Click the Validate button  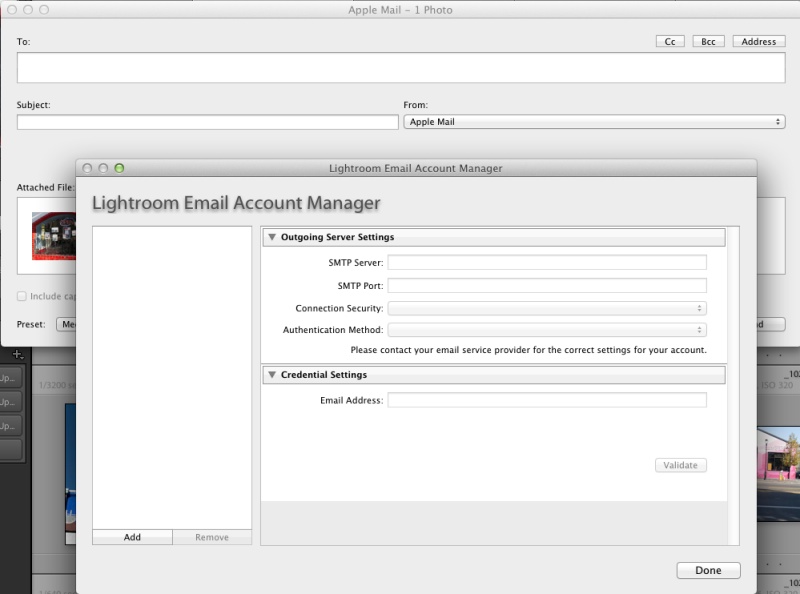tap(681, 465)
